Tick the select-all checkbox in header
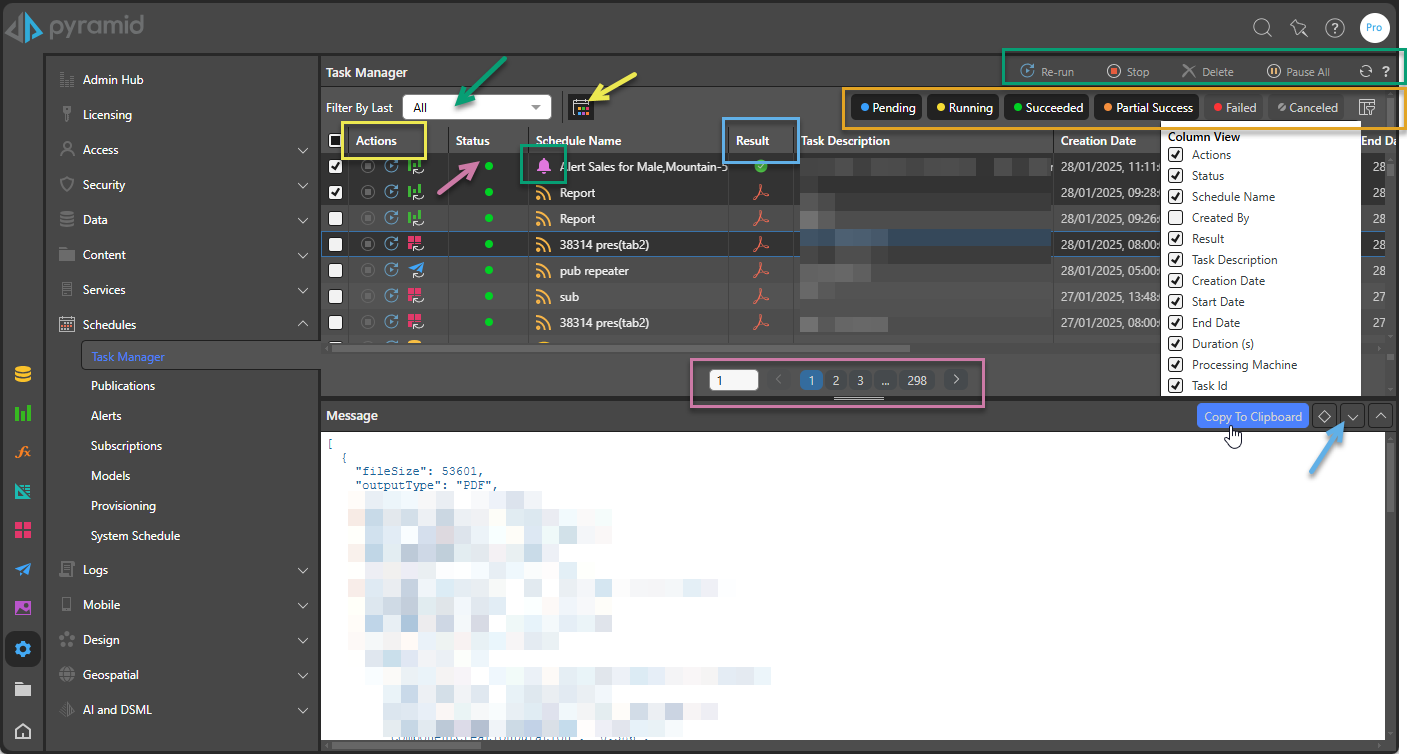The image size is (1407, 754). 335,141
